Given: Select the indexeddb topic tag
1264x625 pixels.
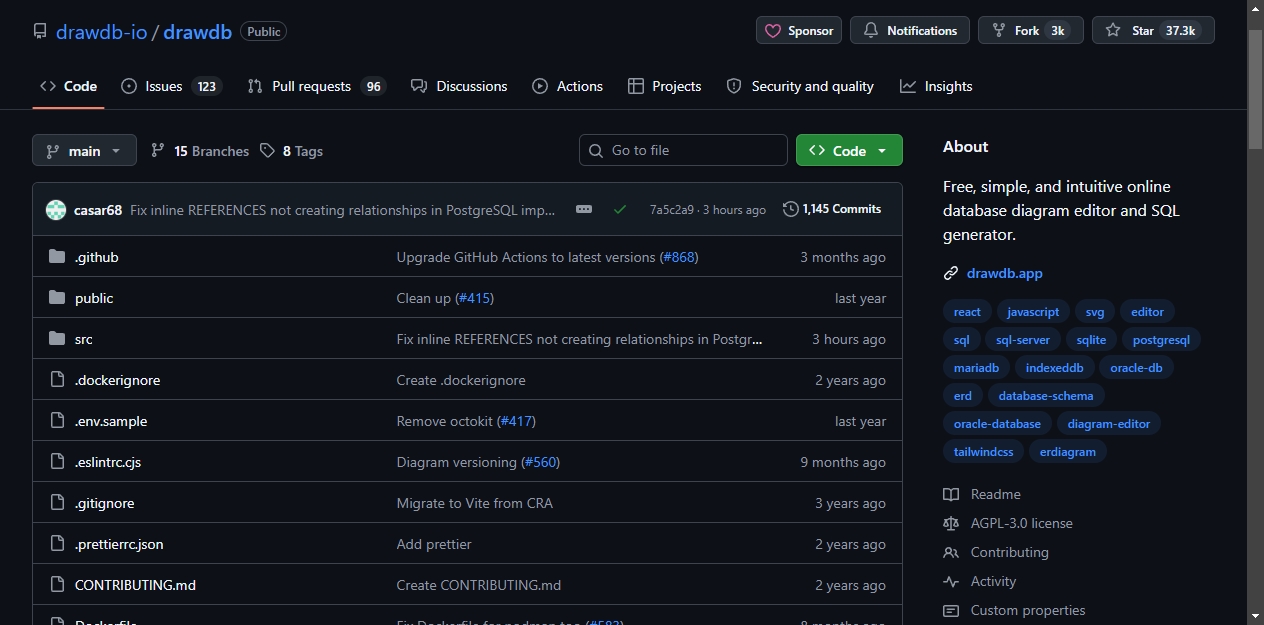Looking at the screenshot, I should point(1054,368).
